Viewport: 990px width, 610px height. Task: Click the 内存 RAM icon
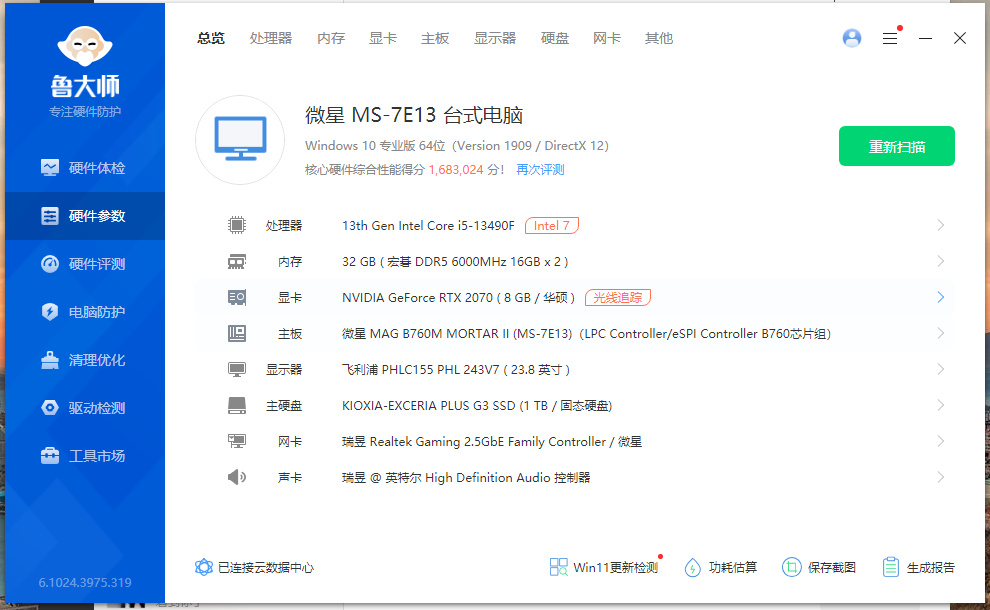click(237, 261)
